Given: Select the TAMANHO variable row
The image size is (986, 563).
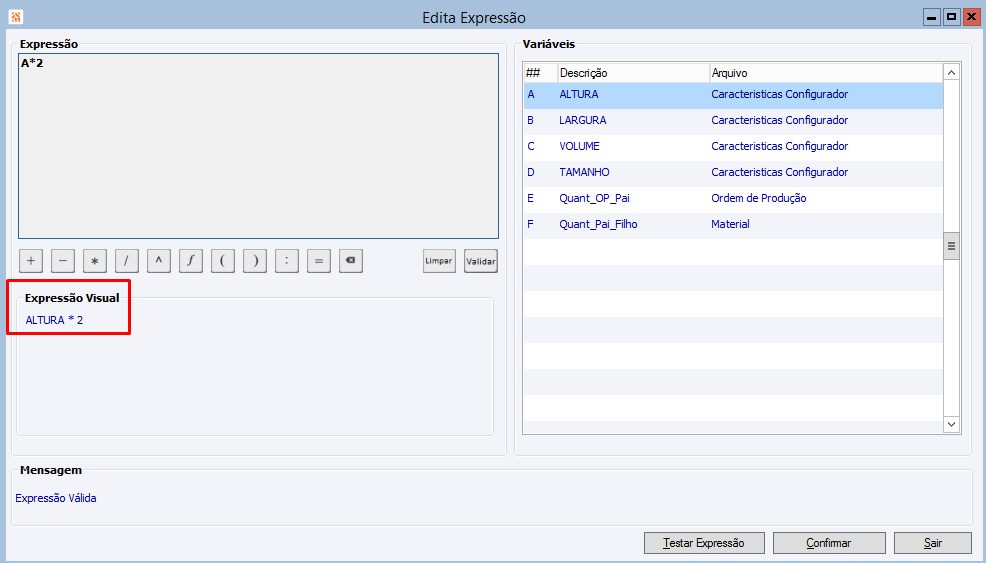Looking at the screenshot, I should 733,172.
